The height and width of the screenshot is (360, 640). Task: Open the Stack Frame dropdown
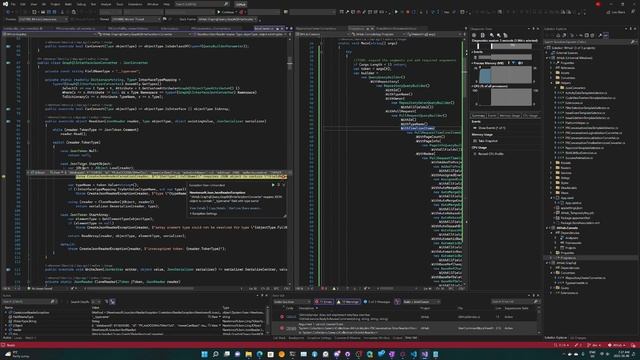[x=228, y=19]
